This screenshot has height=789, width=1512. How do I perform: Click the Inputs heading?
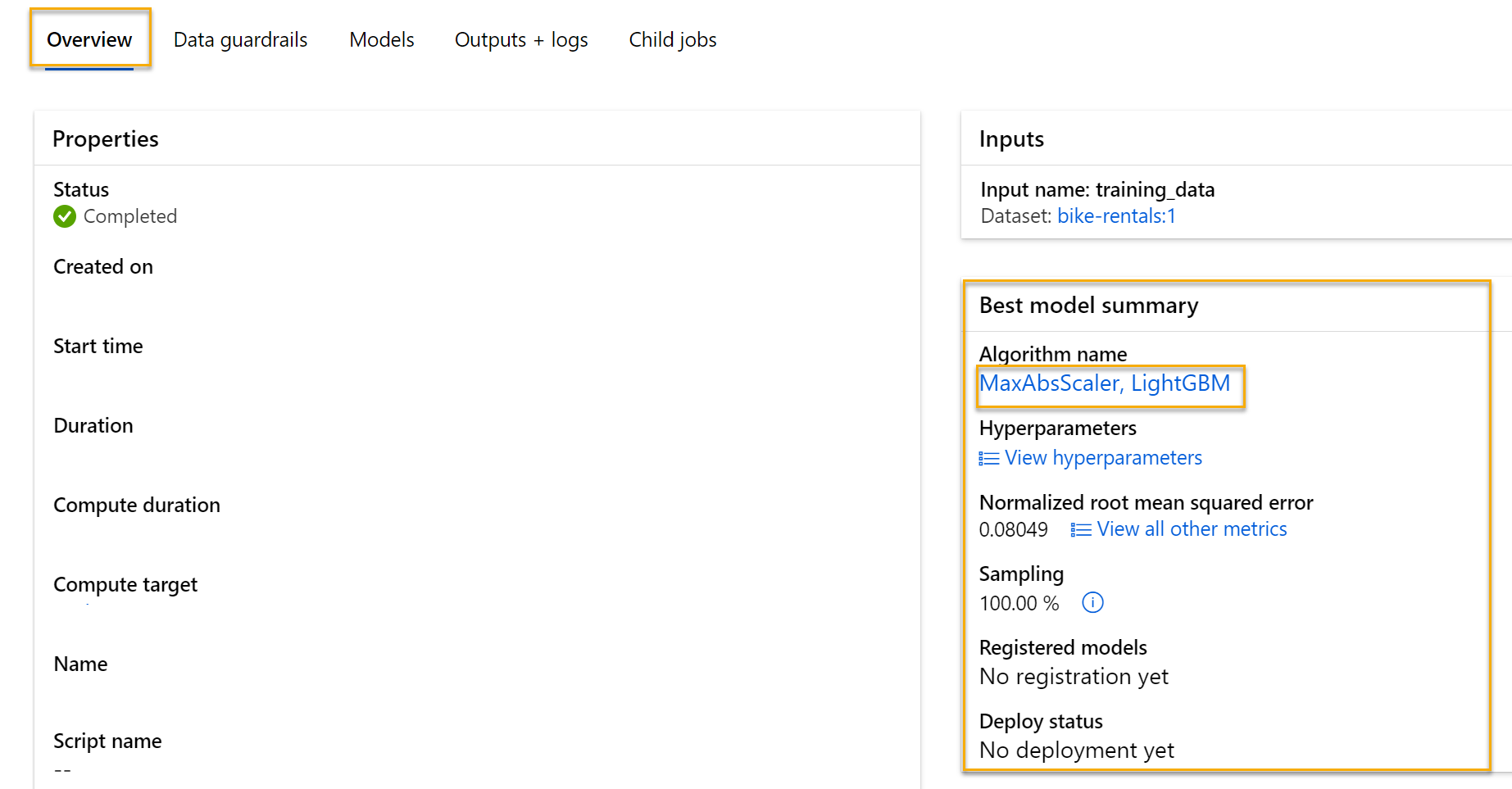point(1011,139)
